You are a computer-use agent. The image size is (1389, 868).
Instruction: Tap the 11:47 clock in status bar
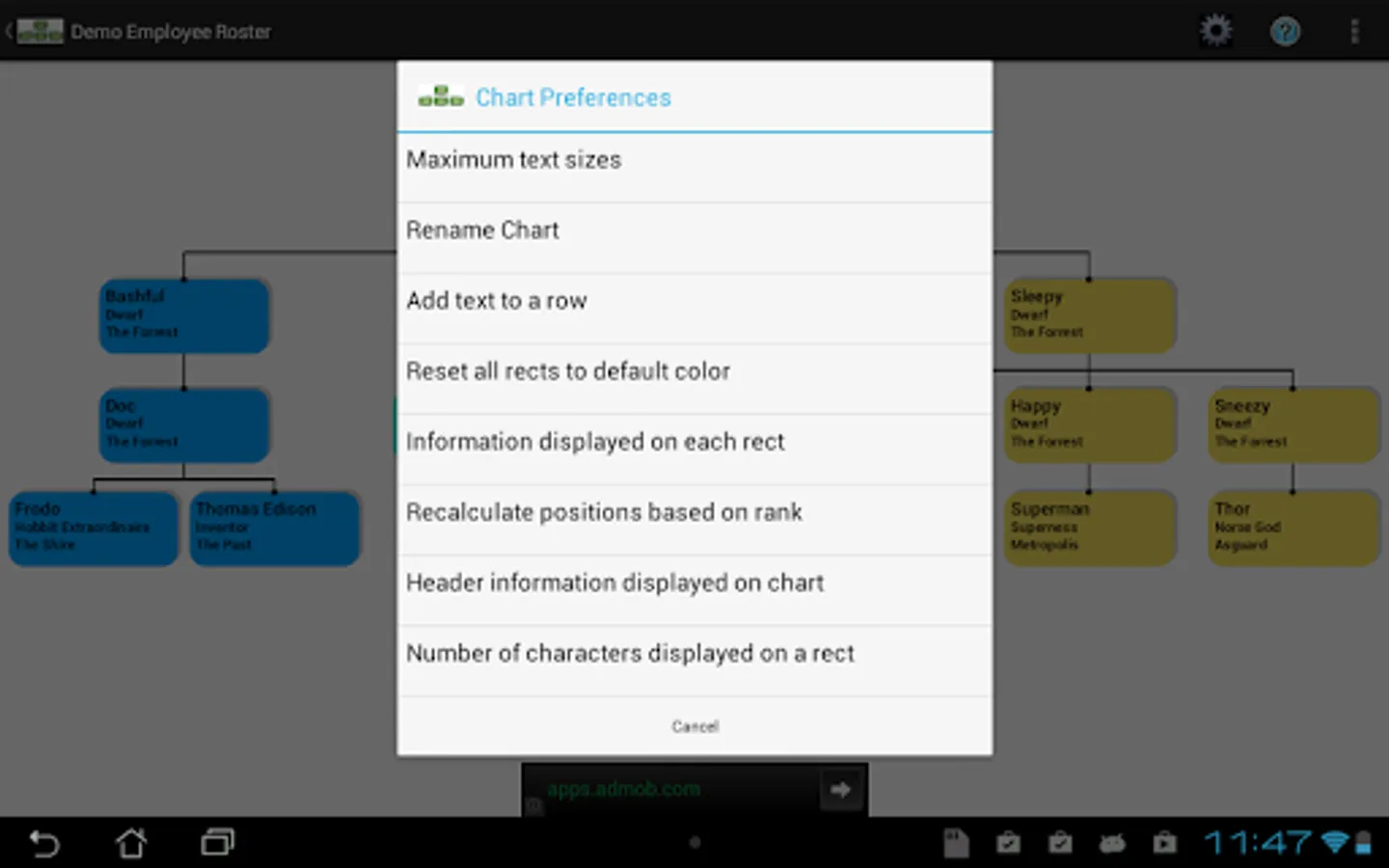coord(1258,843)
